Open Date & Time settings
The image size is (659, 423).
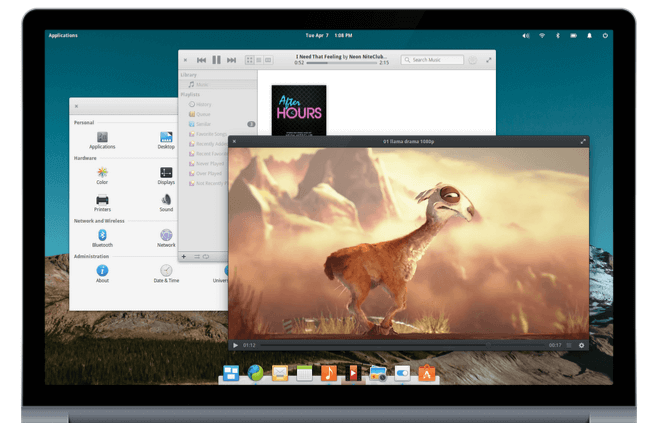pos(166,271)
